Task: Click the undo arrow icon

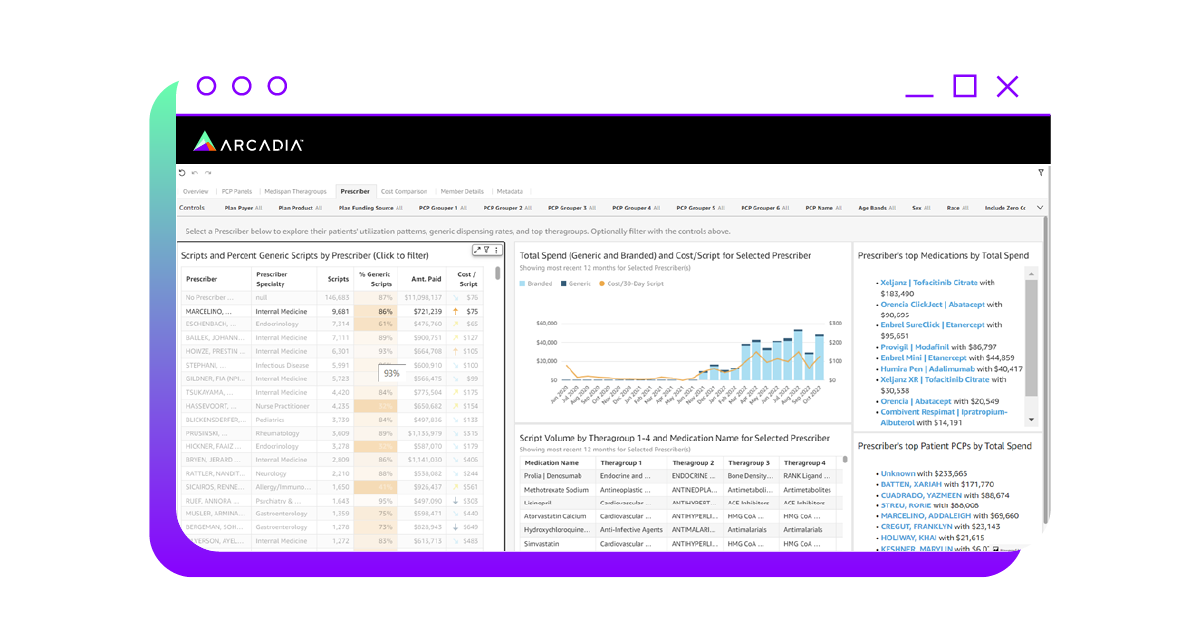Action: click(195, 172)
